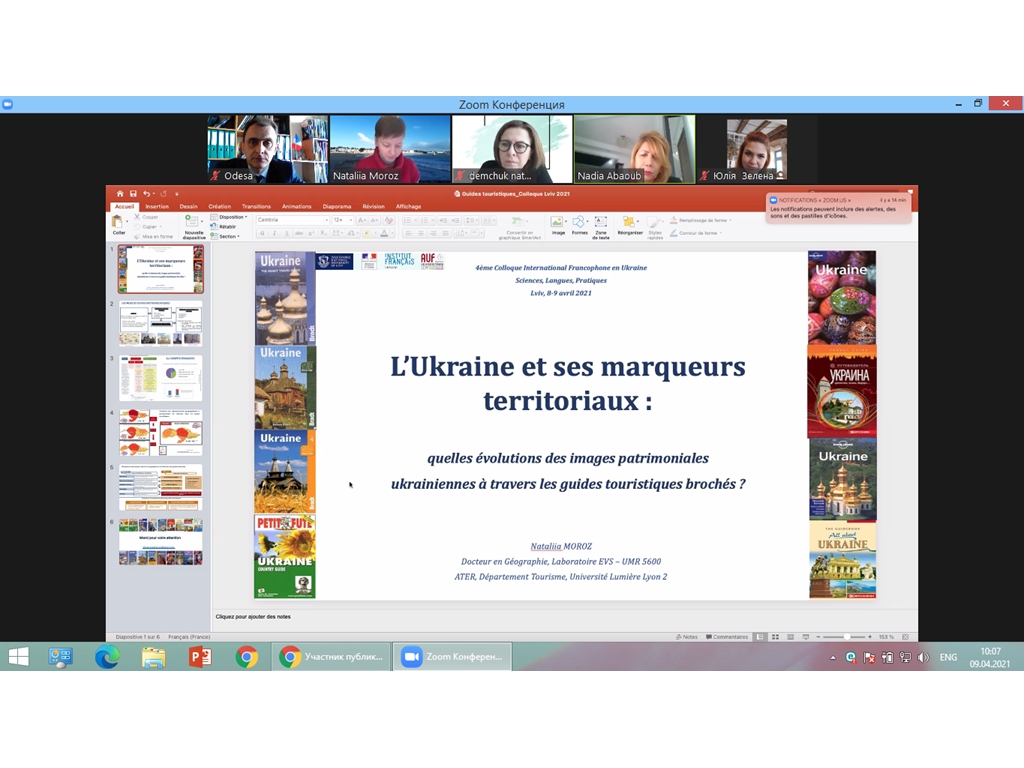
Task: Switch to reading view icon in status bar
Action: (x=790, y=637)
